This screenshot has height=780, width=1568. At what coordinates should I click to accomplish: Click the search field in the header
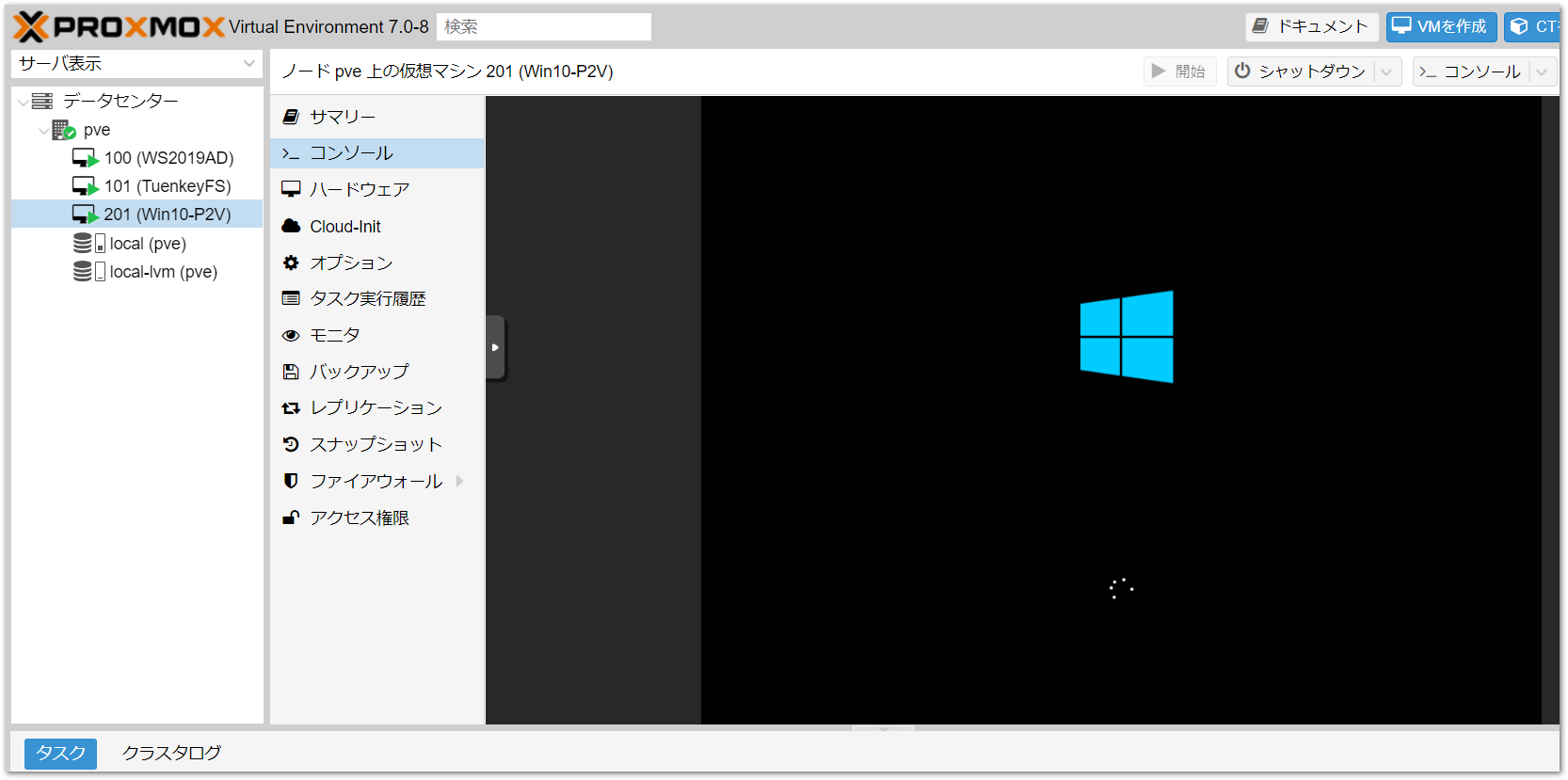tap(544, 26)
